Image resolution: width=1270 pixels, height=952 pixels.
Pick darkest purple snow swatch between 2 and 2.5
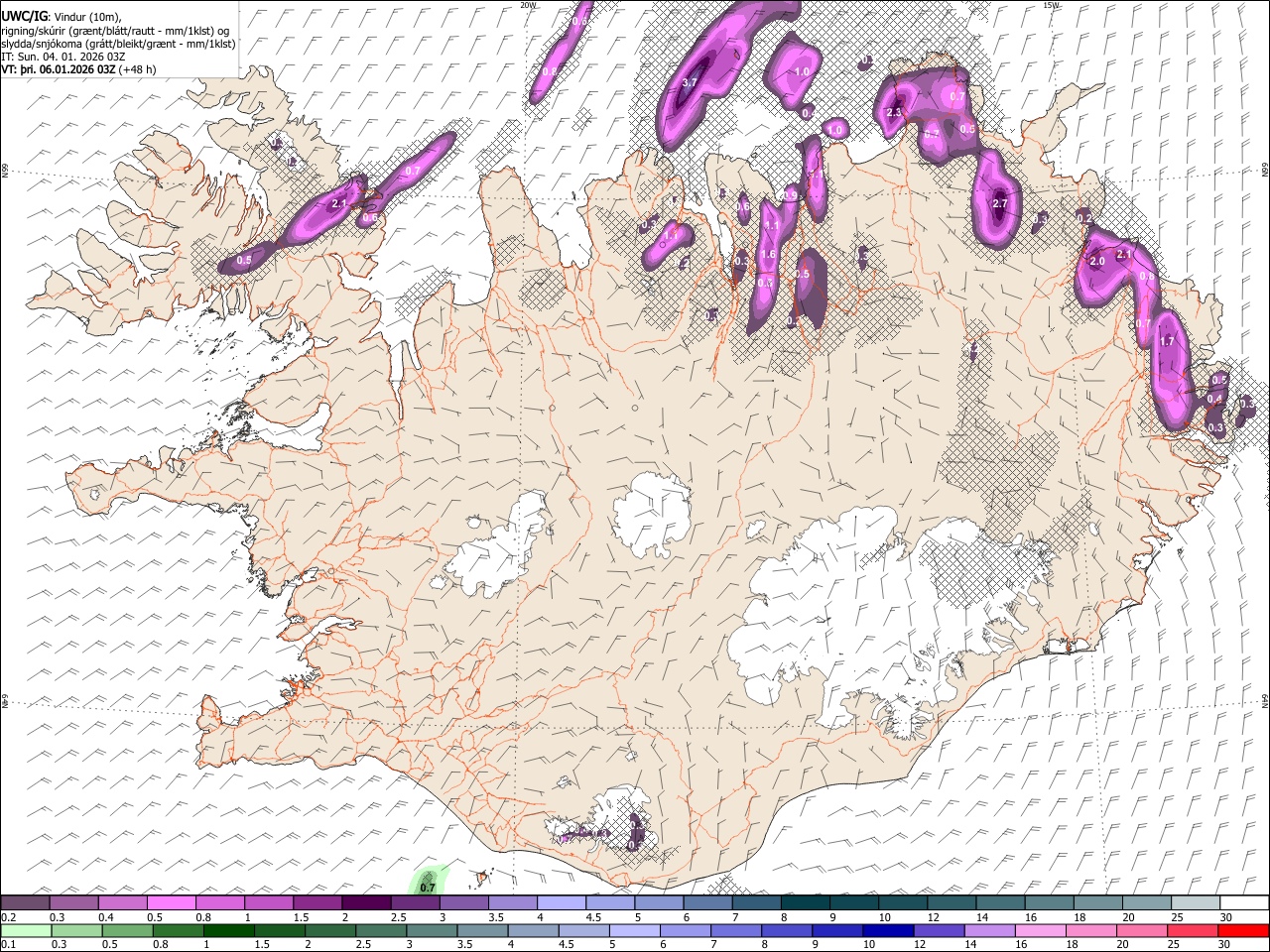click(x=366, y=902)
